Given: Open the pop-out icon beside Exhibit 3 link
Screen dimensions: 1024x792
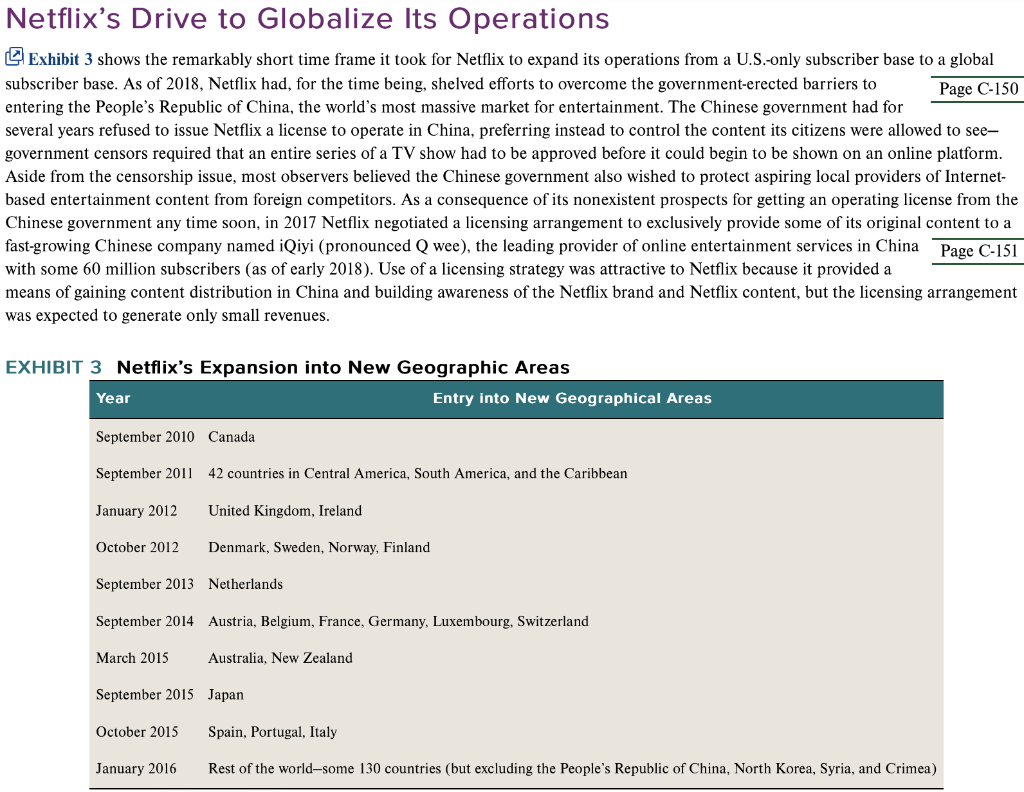Looking at the screenshot, I should pos(14,57).
